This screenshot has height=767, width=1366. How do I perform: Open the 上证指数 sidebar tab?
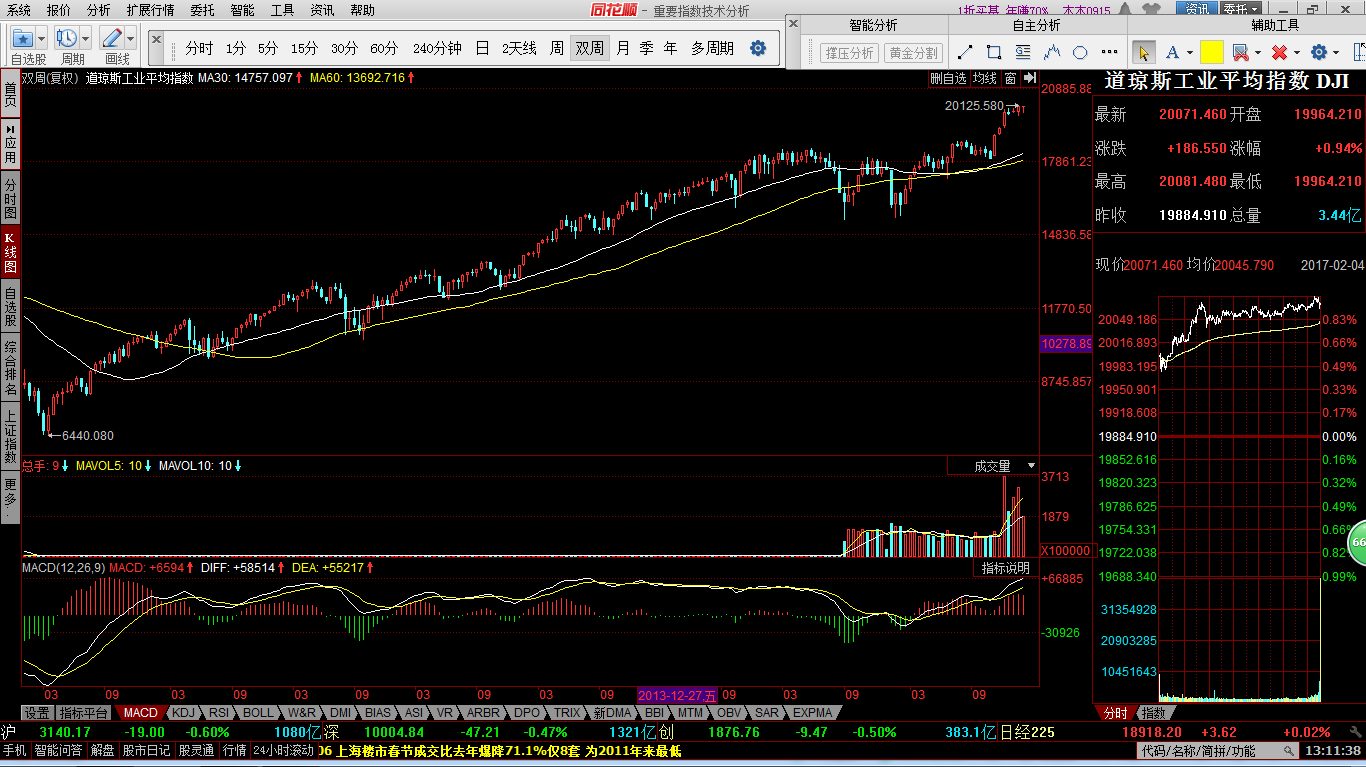coord(10,437)
